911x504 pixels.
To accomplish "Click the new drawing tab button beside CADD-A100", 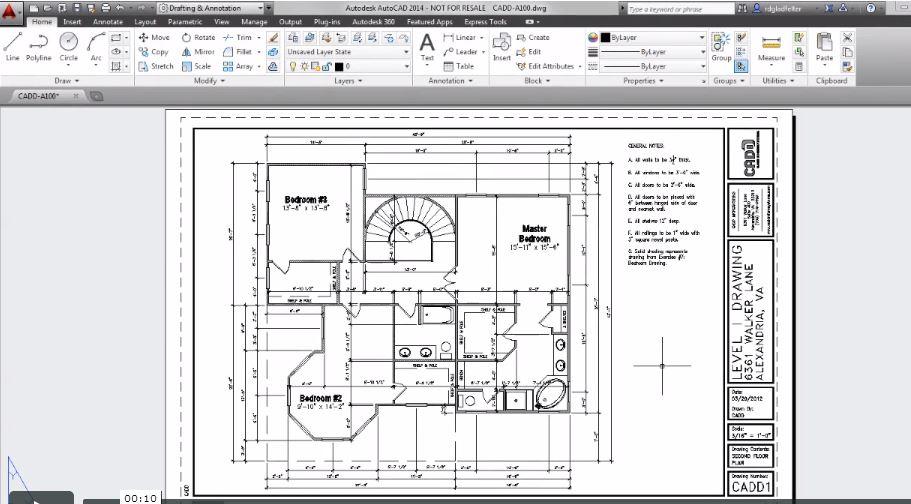I will pyautogui.click(x=96, y=96).
